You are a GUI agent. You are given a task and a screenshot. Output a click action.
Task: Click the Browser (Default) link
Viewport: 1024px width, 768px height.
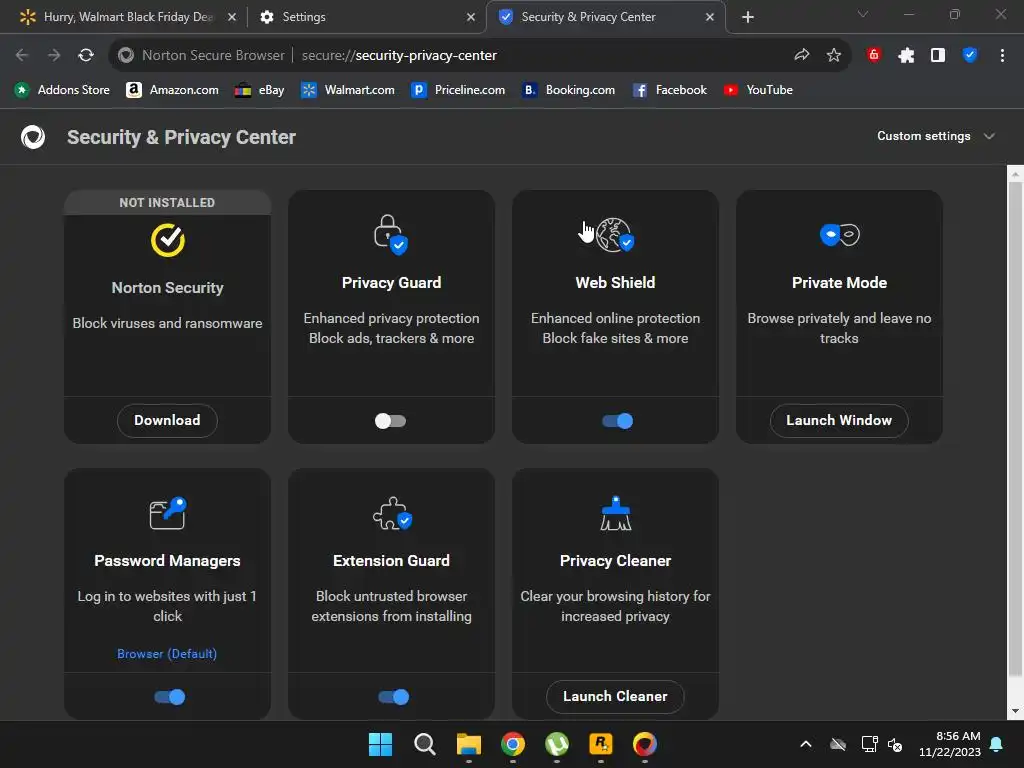tap(167, 654)
